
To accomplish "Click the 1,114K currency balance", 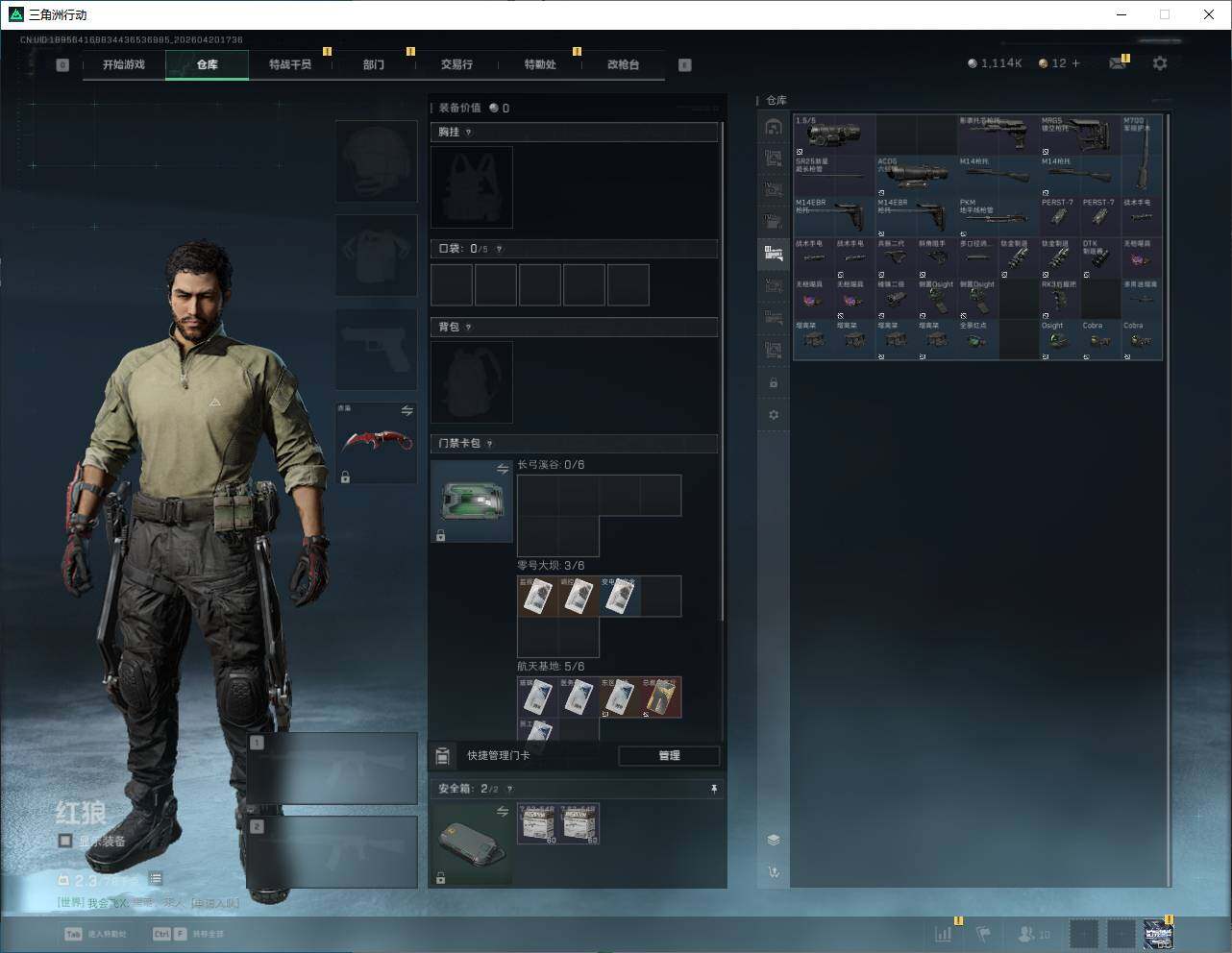I will tap(995, 63).
